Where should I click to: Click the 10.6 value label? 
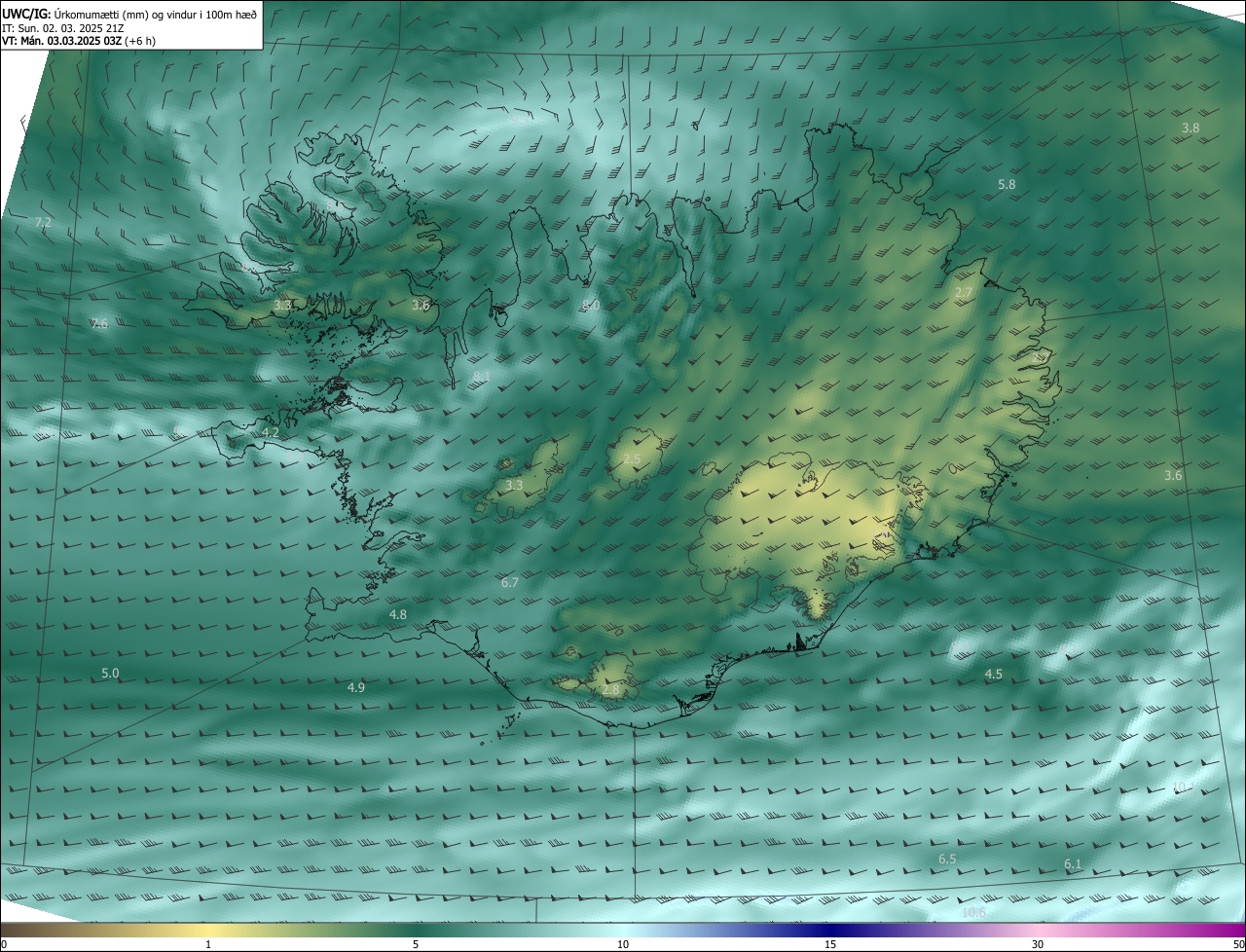(973, 912)
